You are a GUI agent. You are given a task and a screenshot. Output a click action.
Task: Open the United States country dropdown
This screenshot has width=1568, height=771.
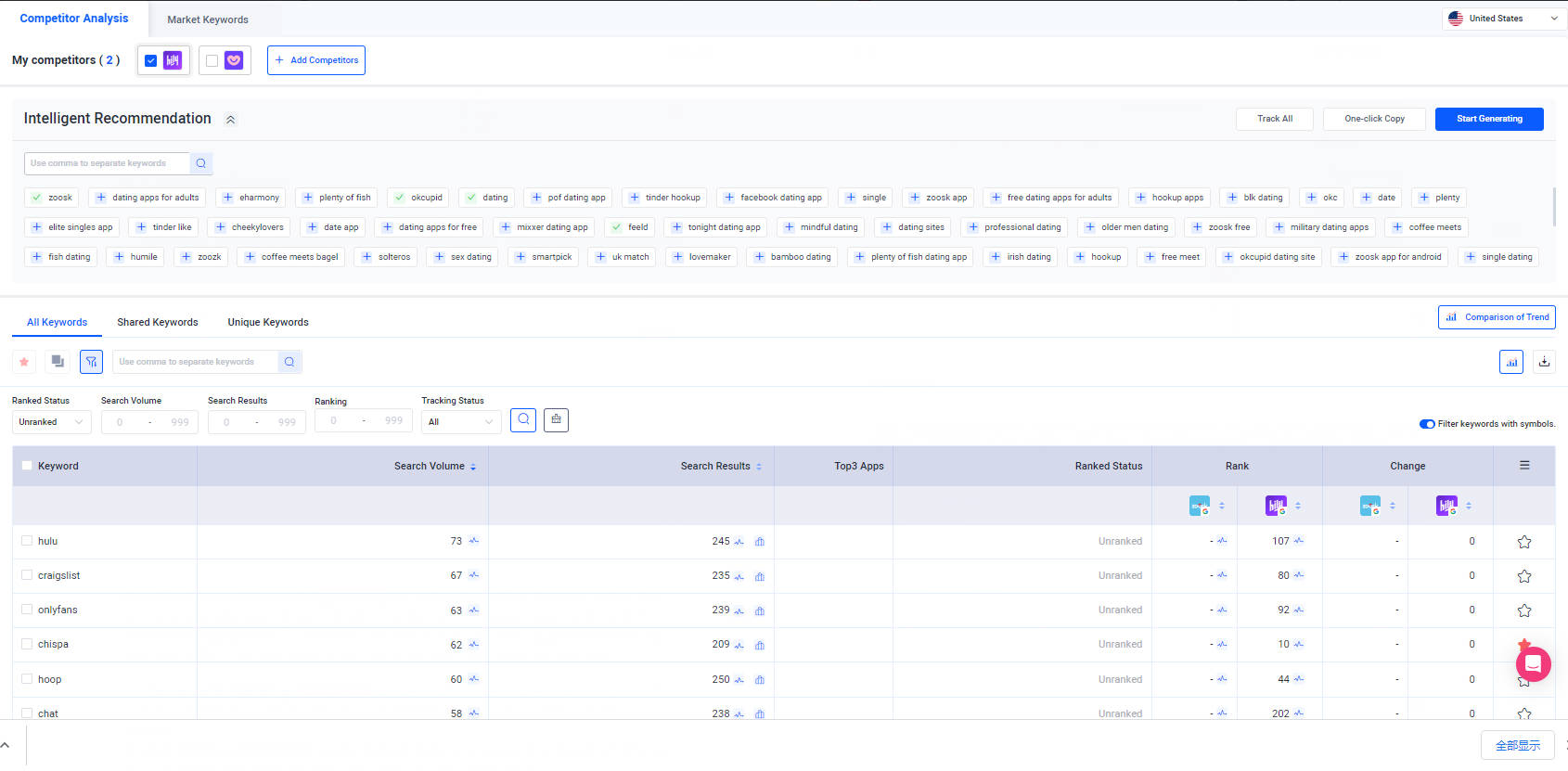pyautogui.click(x=1503, y=19)
